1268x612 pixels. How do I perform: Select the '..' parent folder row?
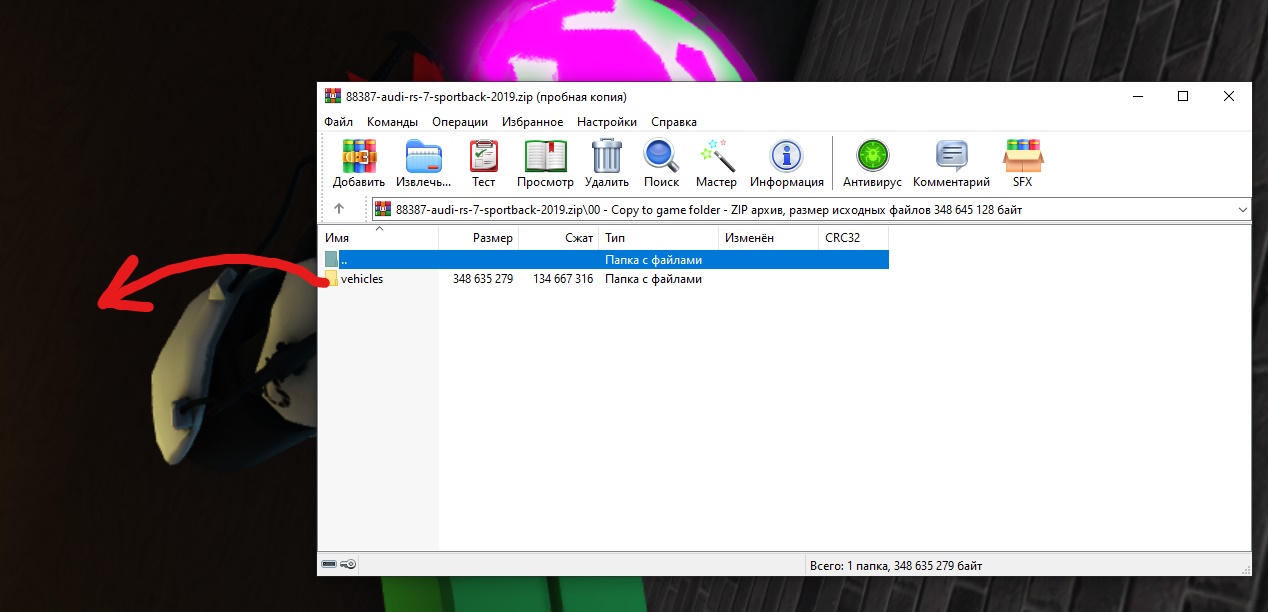pos(605,259)
